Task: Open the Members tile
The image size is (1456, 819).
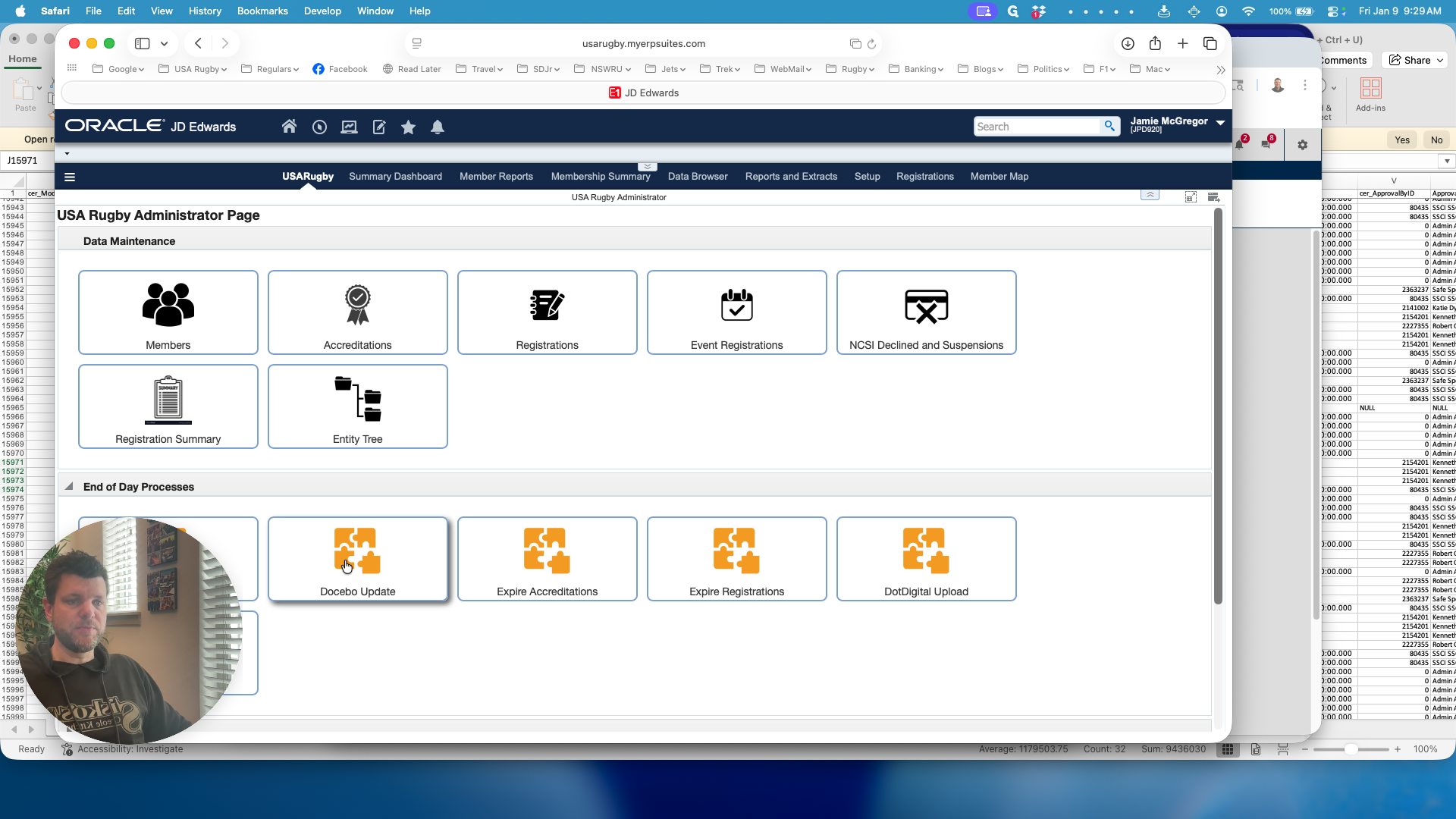Action: [168, 312]
